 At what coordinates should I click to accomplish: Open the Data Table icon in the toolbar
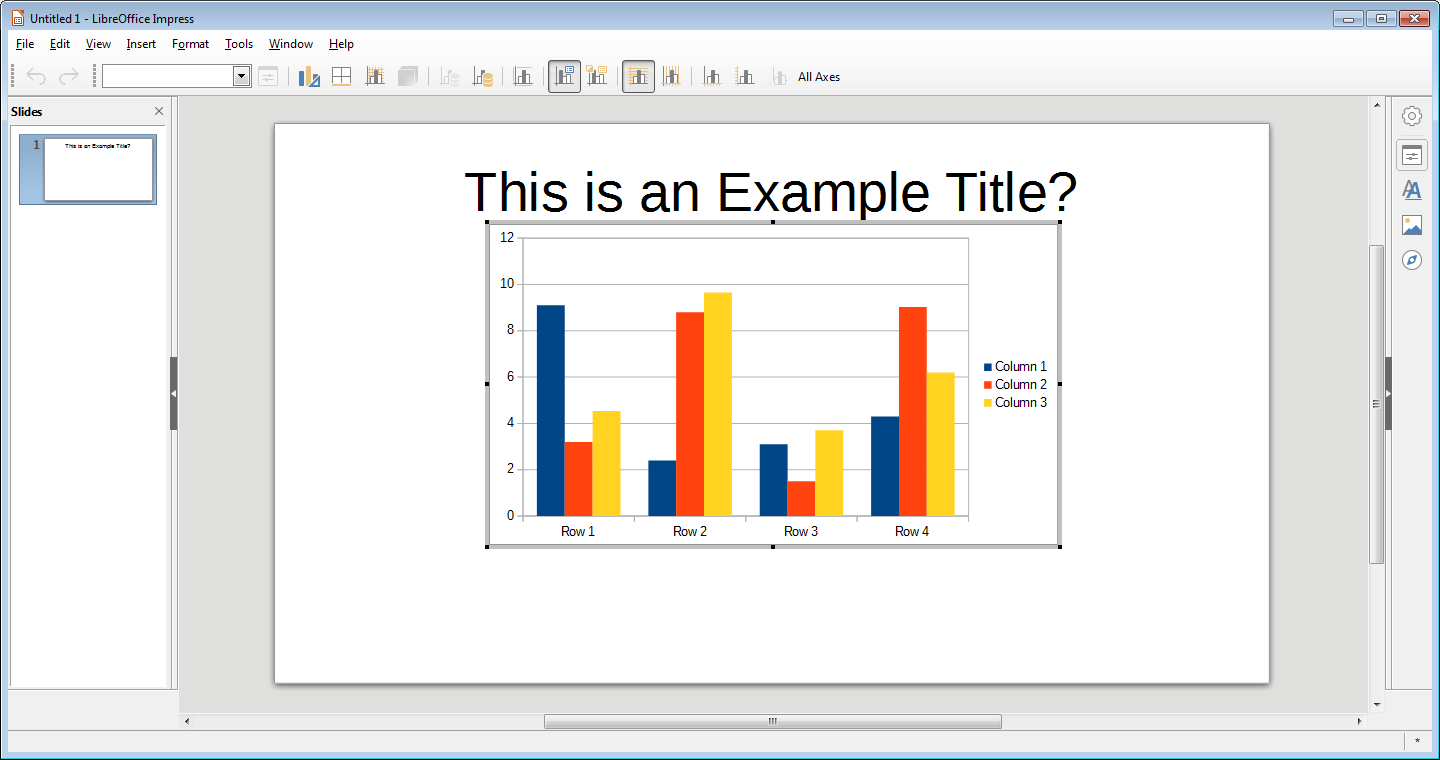(483, 77)
